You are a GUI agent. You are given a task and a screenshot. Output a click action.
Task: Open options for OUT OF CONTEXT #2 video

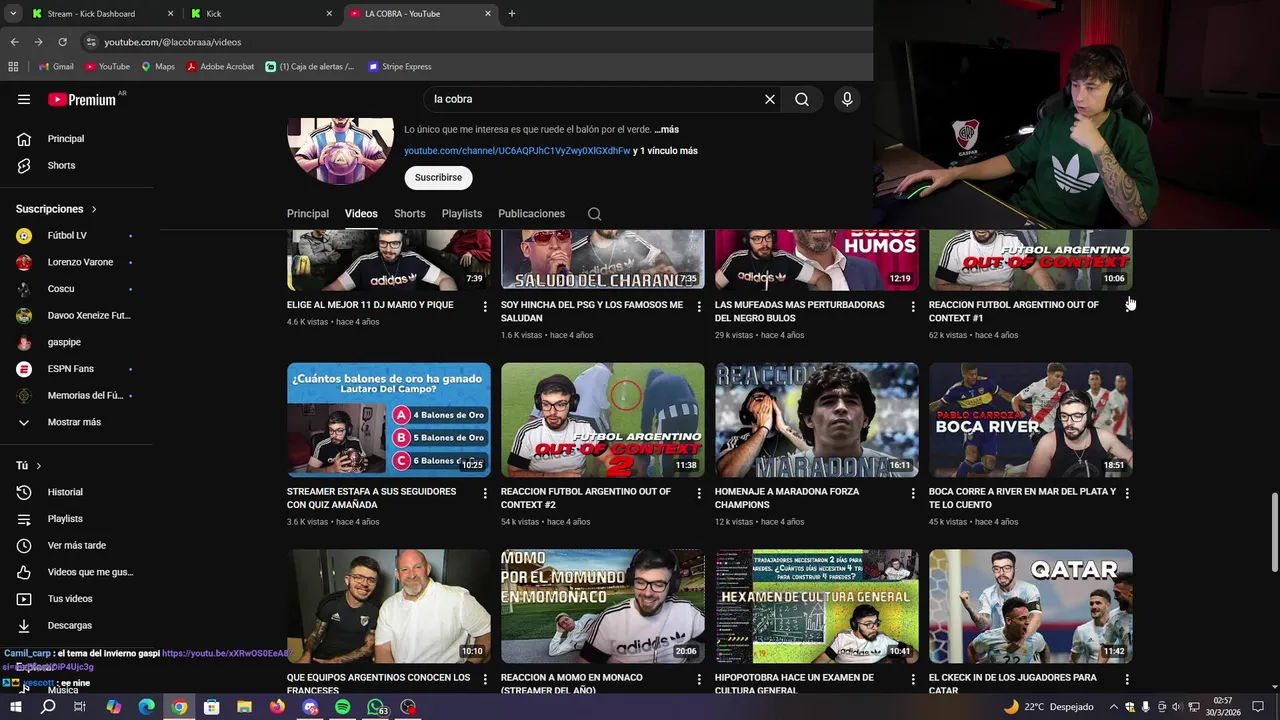[699, 493]
